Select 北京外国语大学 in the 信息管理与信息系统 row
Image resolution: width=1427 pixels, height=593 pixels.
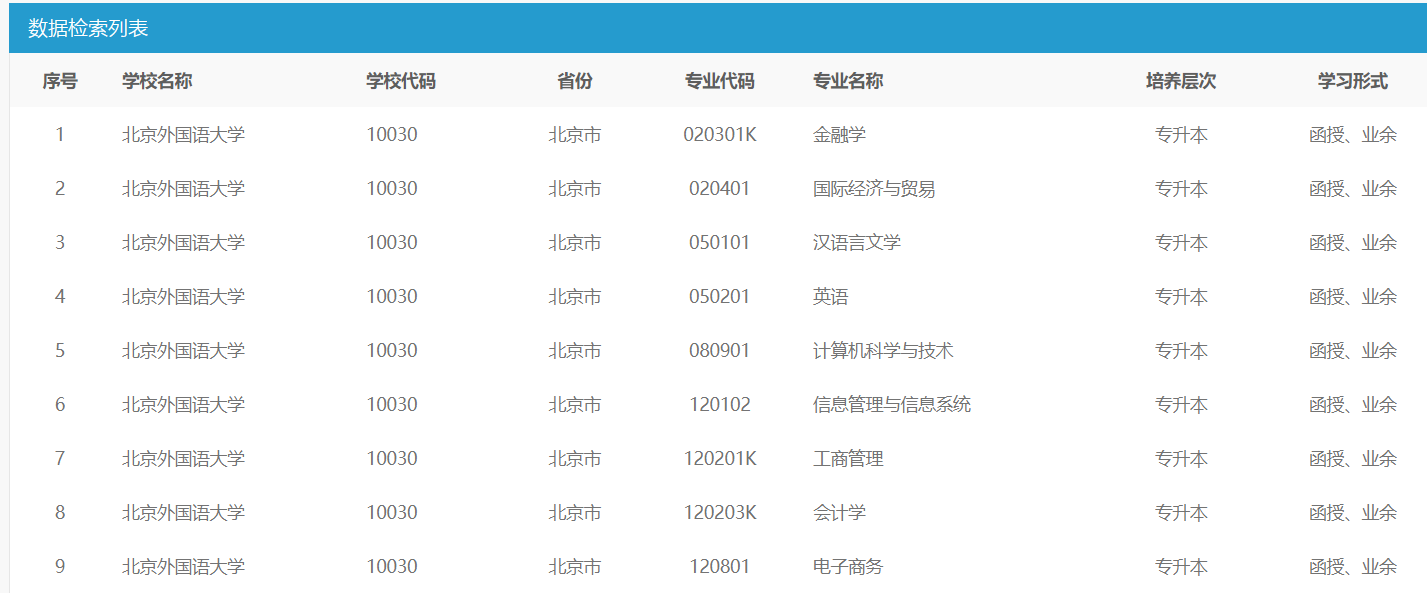coord(183,405)
